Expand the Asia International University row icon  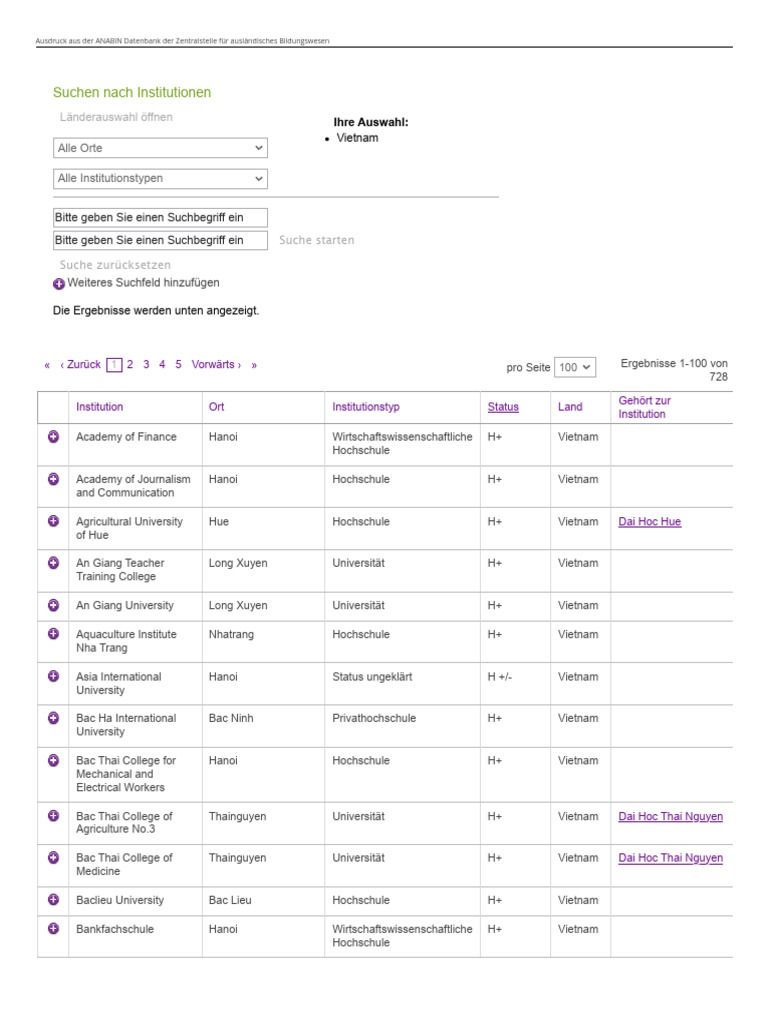pos(53,676)
